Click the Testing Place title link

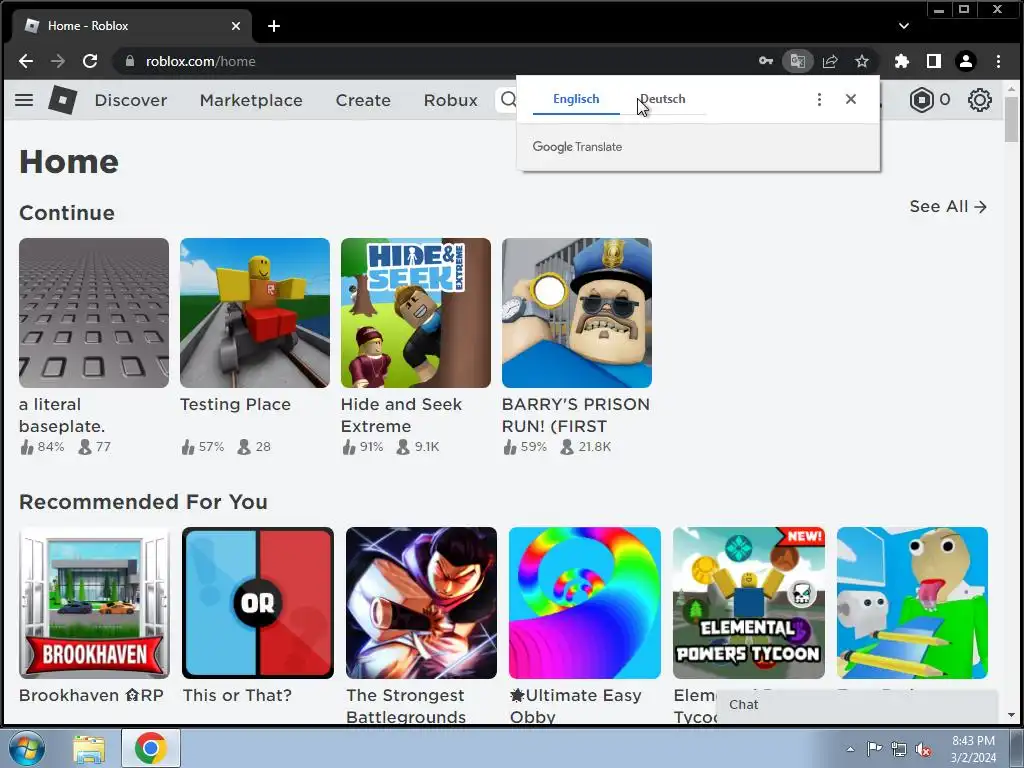pyautogui.click(x=235, y=405)
